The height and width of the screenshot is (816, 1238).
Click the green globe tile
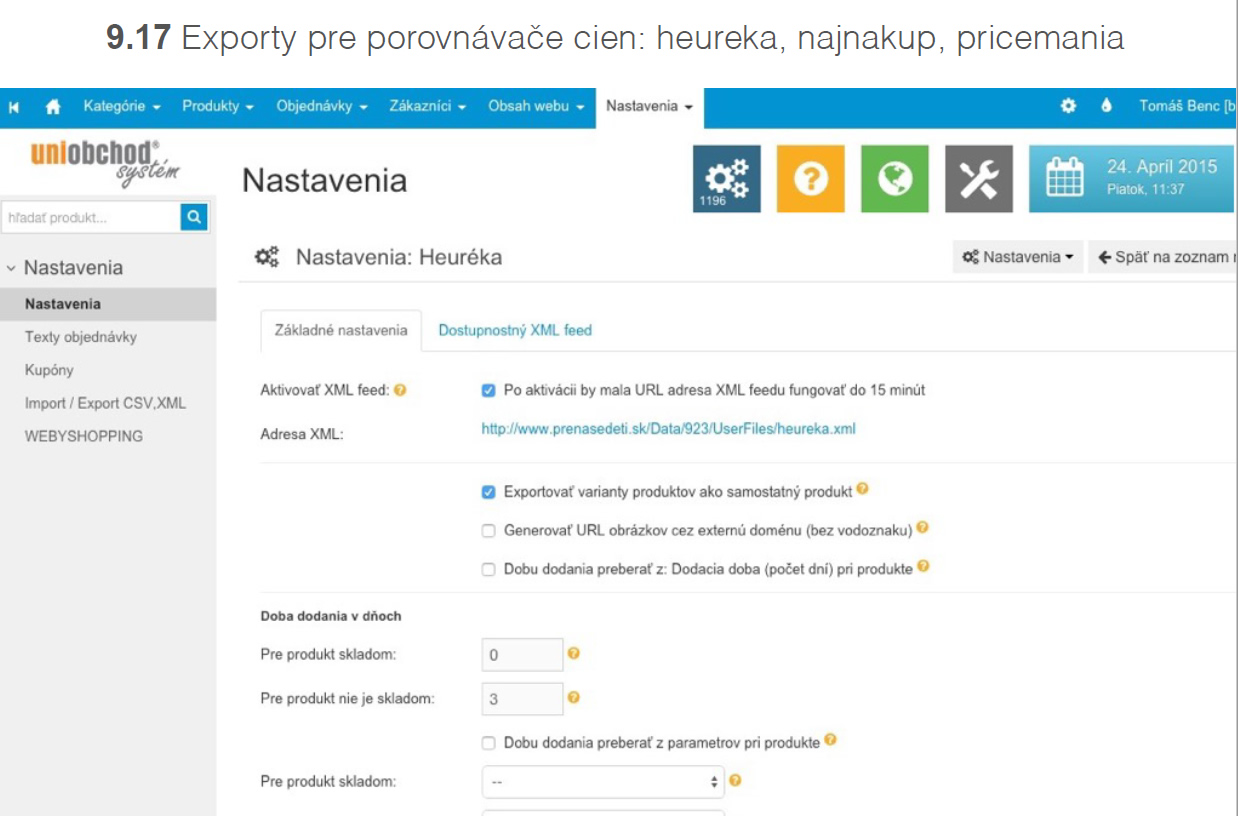tap(894, 179)
